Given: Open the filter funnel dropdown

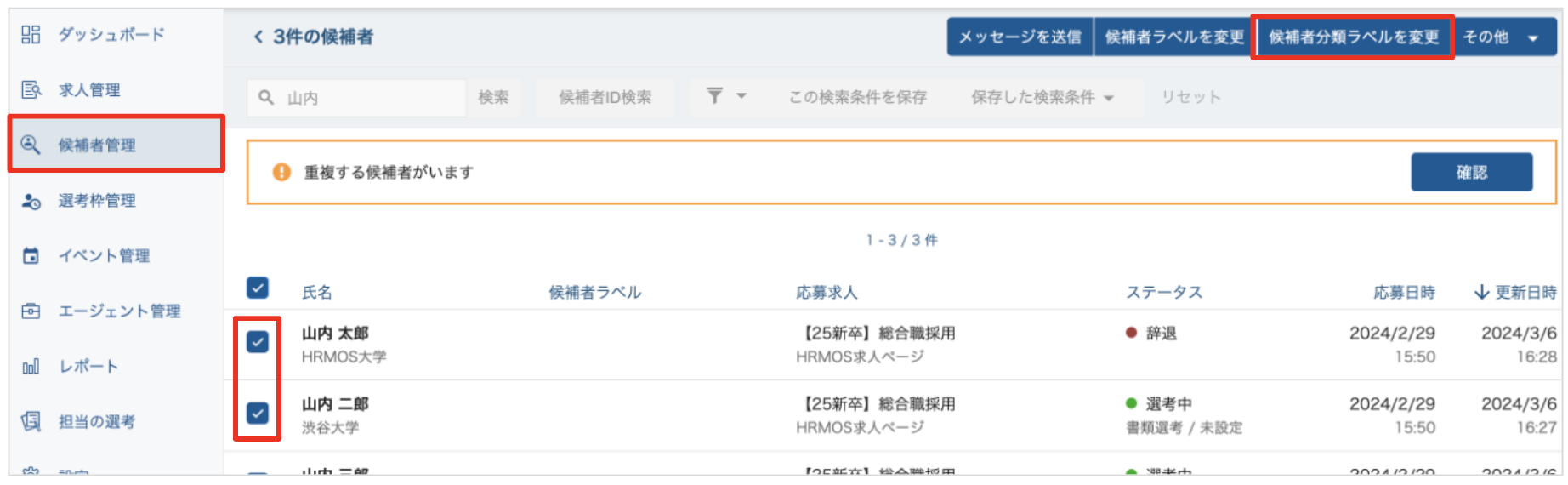Looking at the screenshot, I should click(x=725, y=96).
